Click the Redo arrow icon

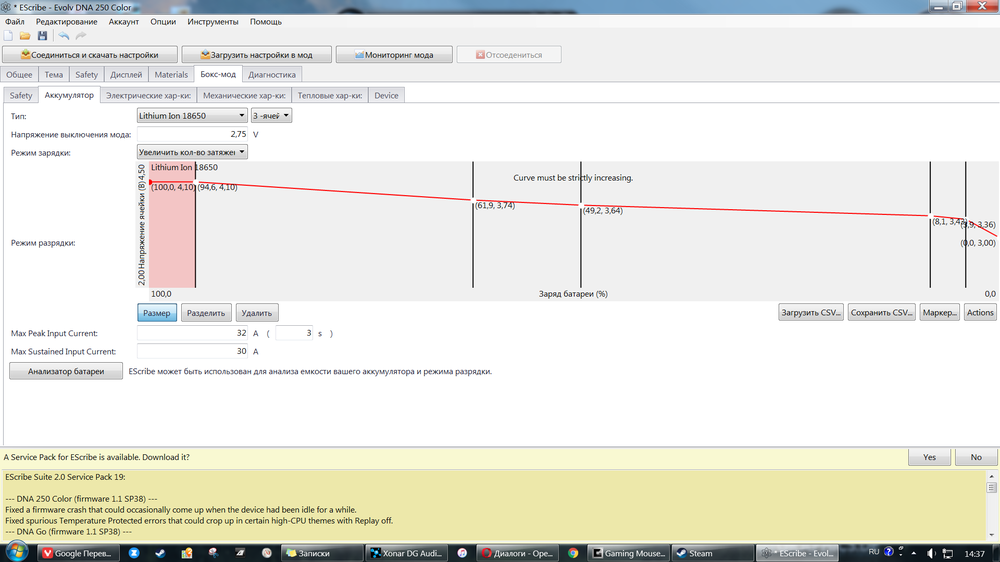coord(81,36)
